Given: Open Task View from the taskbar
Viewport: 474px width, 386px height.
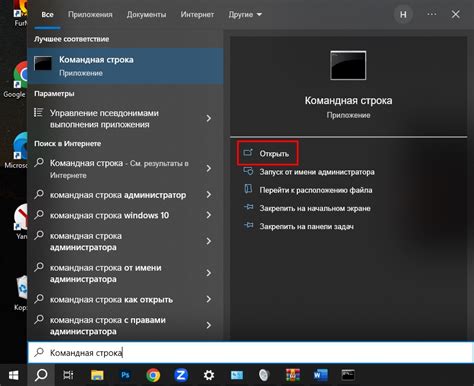Looking at the screenshot, I should point(68,375).
